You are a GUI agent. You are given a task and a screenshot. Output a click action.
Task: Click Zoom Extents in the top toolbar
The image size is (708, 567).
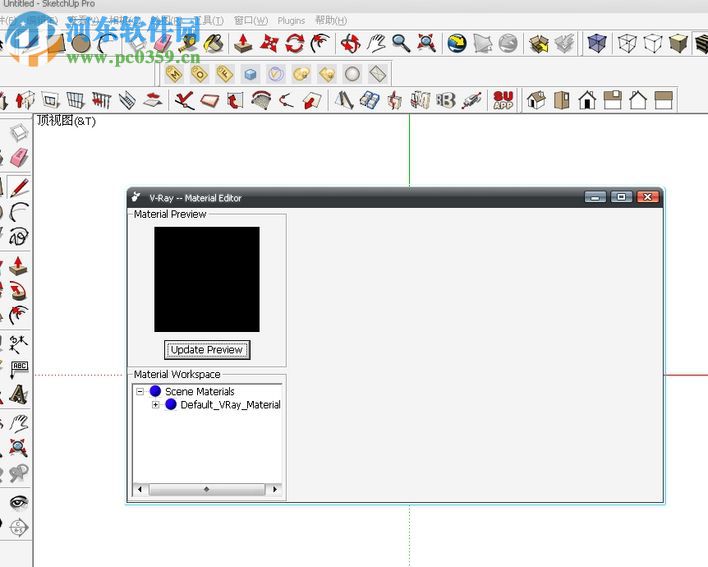(x=426, y=43)
